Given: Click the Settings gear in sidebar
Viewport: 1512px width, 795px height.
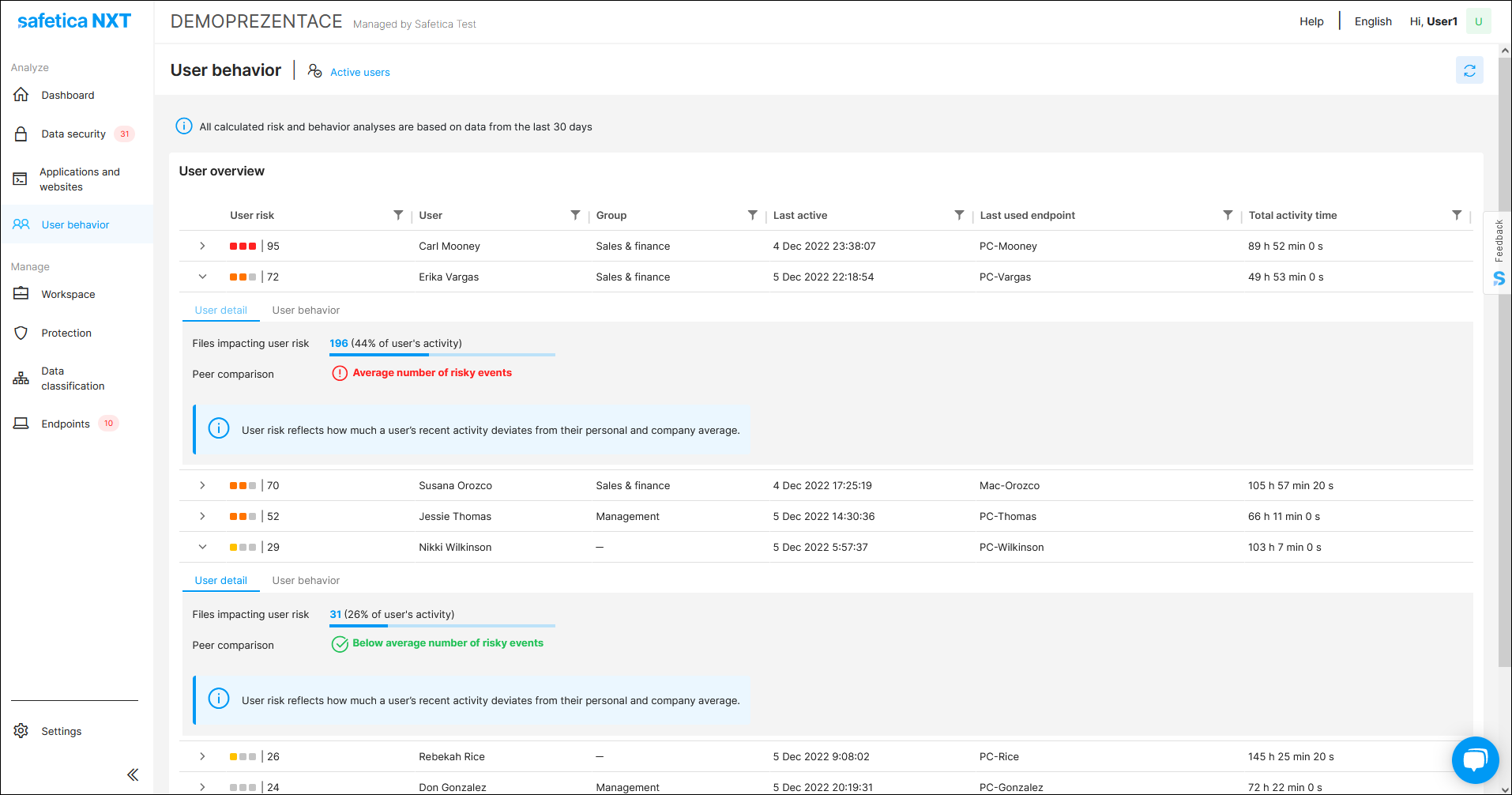Looking at the screenshot, I should (21, 731).
